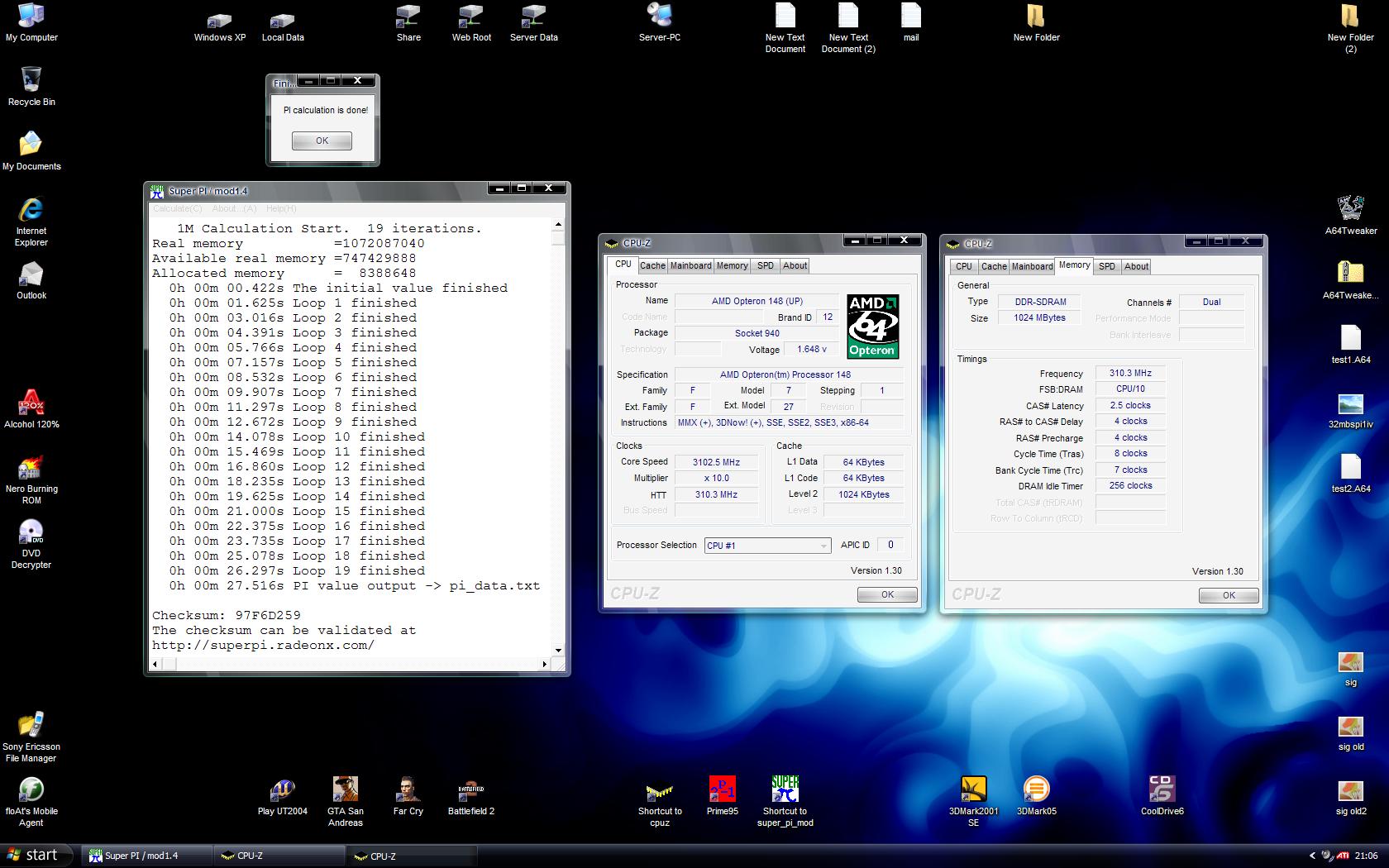
Task: Open the Share network drive icon
Action: pyautogui.click(x=408, y=22)
